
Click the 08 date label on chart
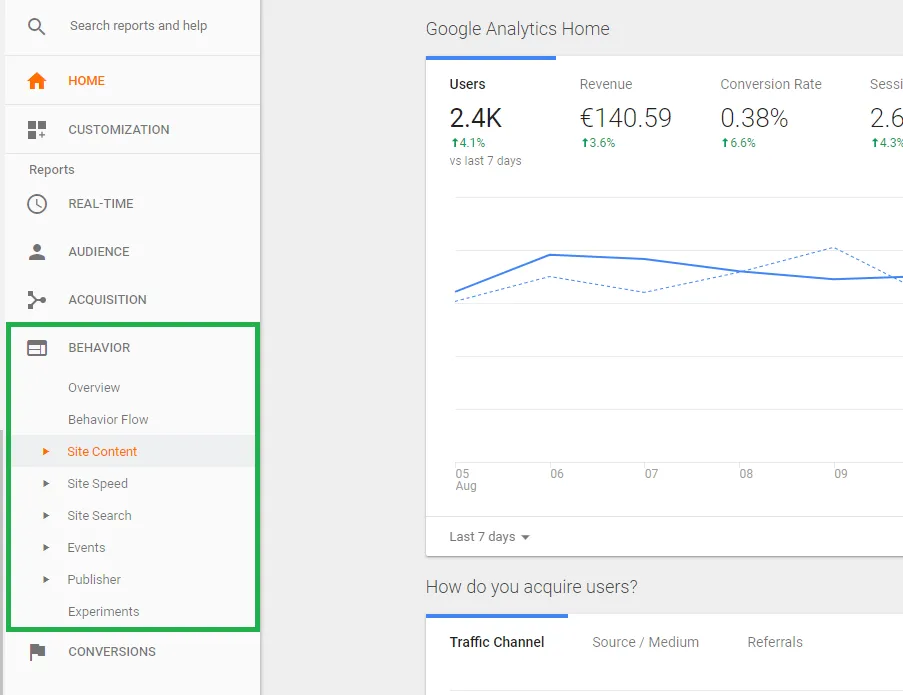pos(746,474)
